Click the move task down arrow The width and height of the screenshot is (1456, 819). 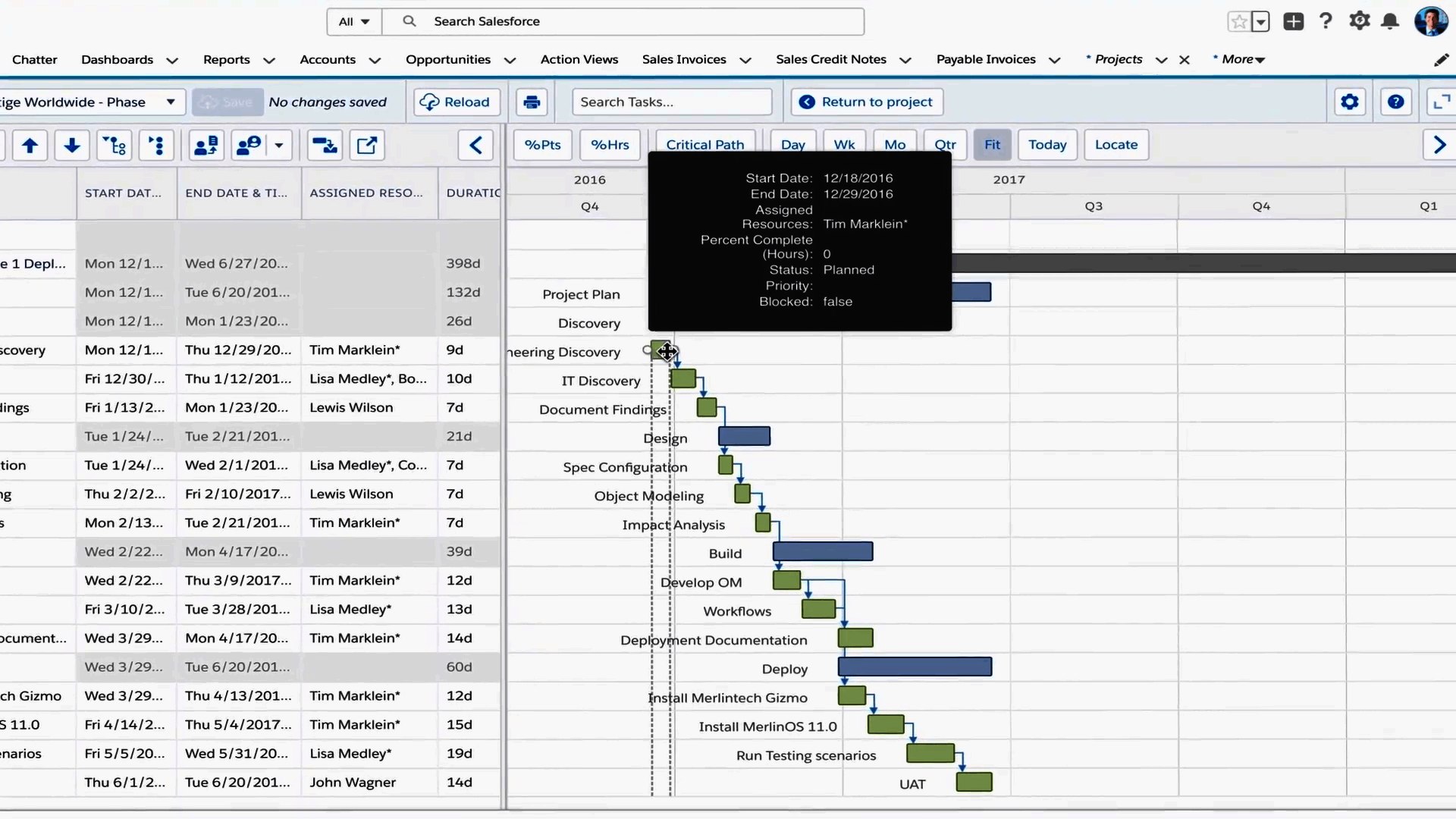[71, 145]
